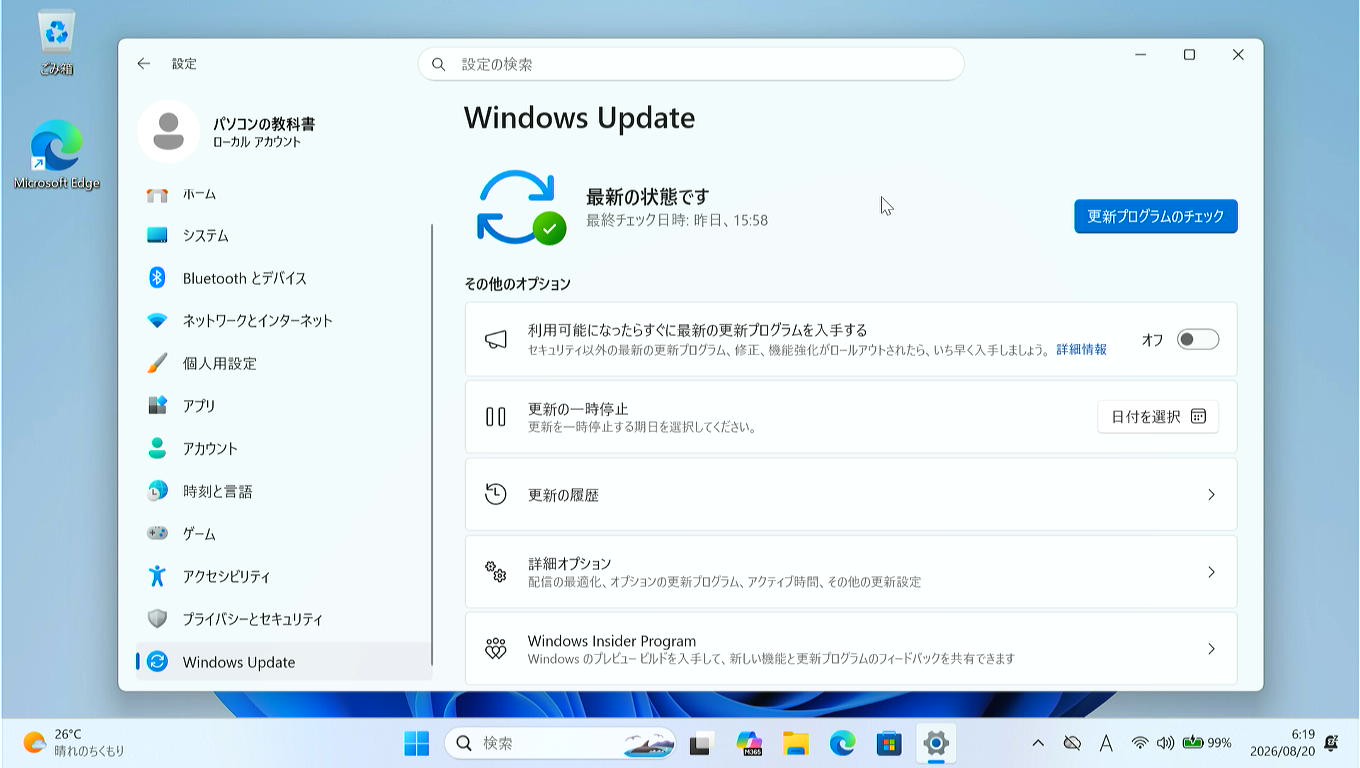Go back using the arrow beside 設定

click(144, 63)
